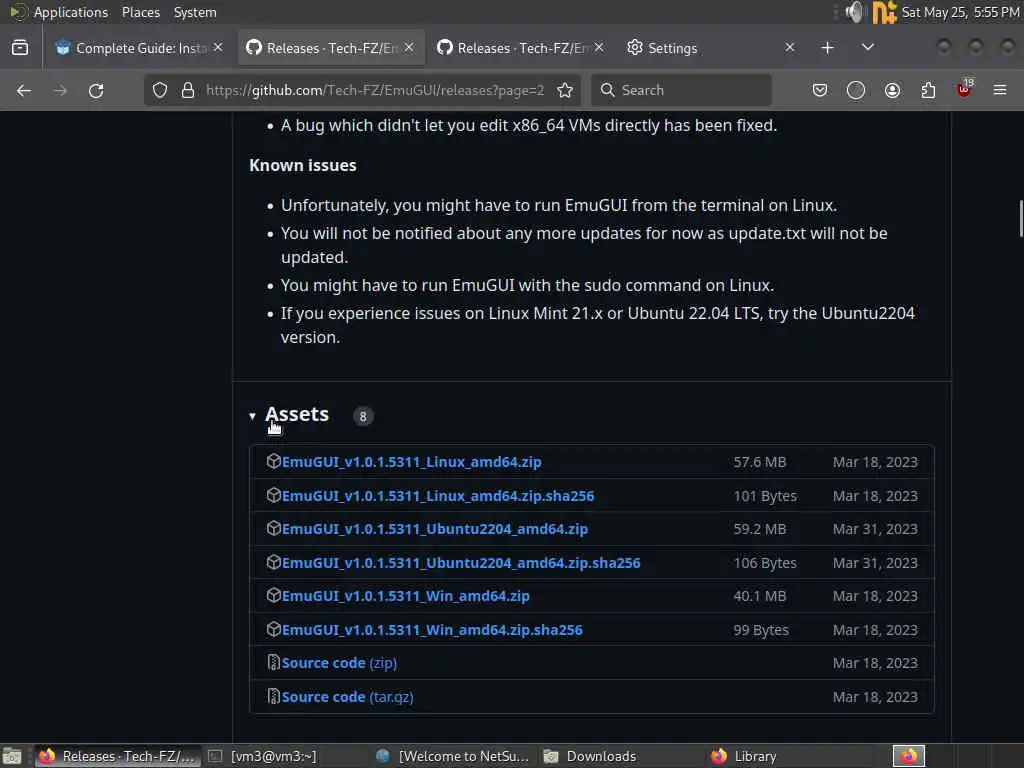
Task: Close the Complete Guide tab
Action: pyautogui.click(x=218, y=48)
